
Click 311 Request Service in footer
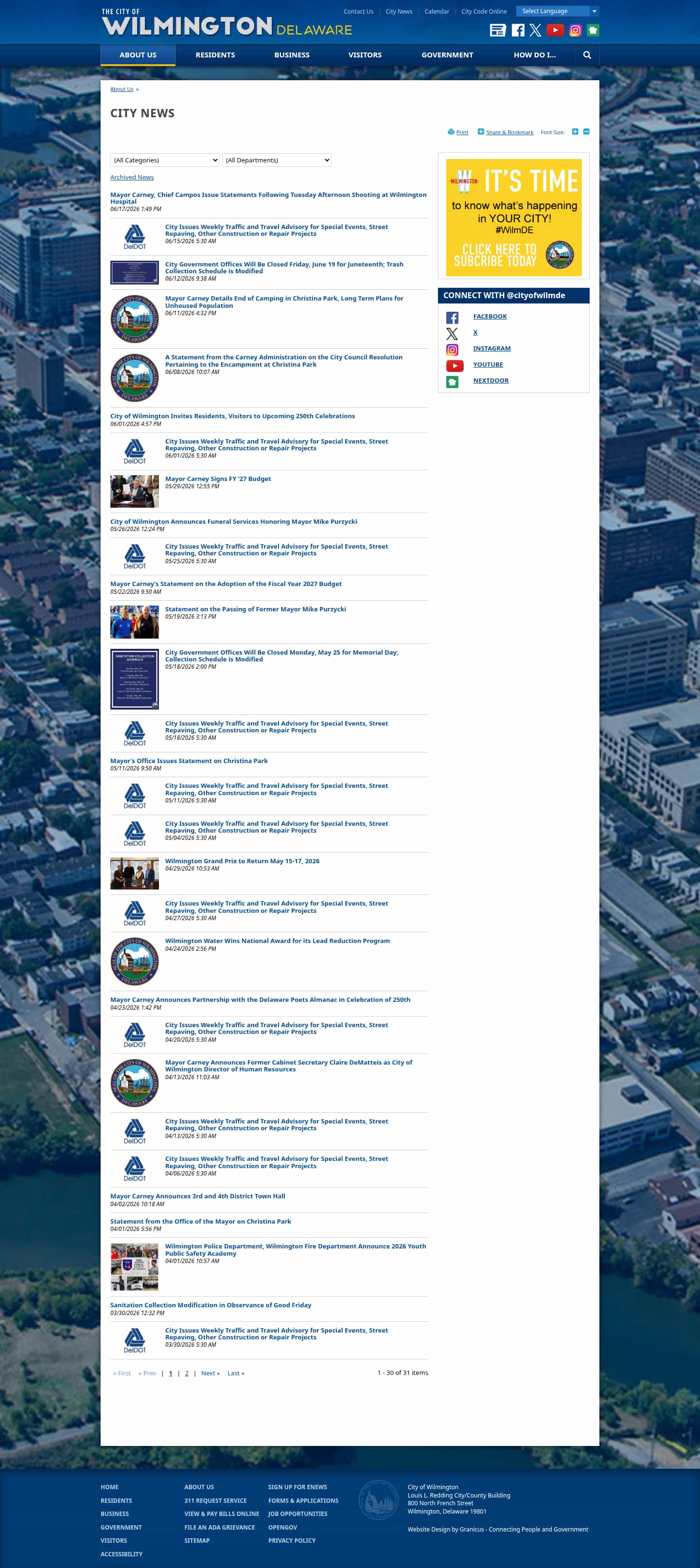coord(215,1500)
